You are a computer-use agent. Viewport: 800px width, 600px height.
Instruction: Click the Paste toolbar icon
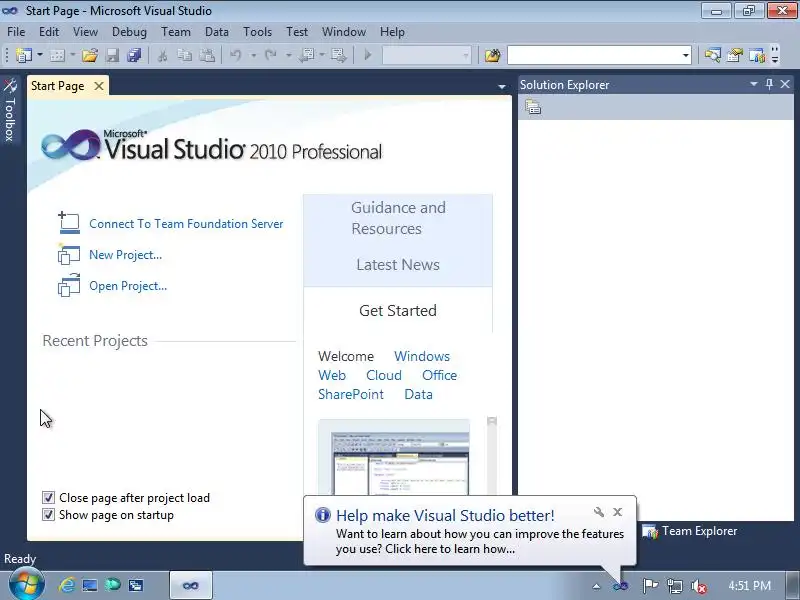(207, 55)
